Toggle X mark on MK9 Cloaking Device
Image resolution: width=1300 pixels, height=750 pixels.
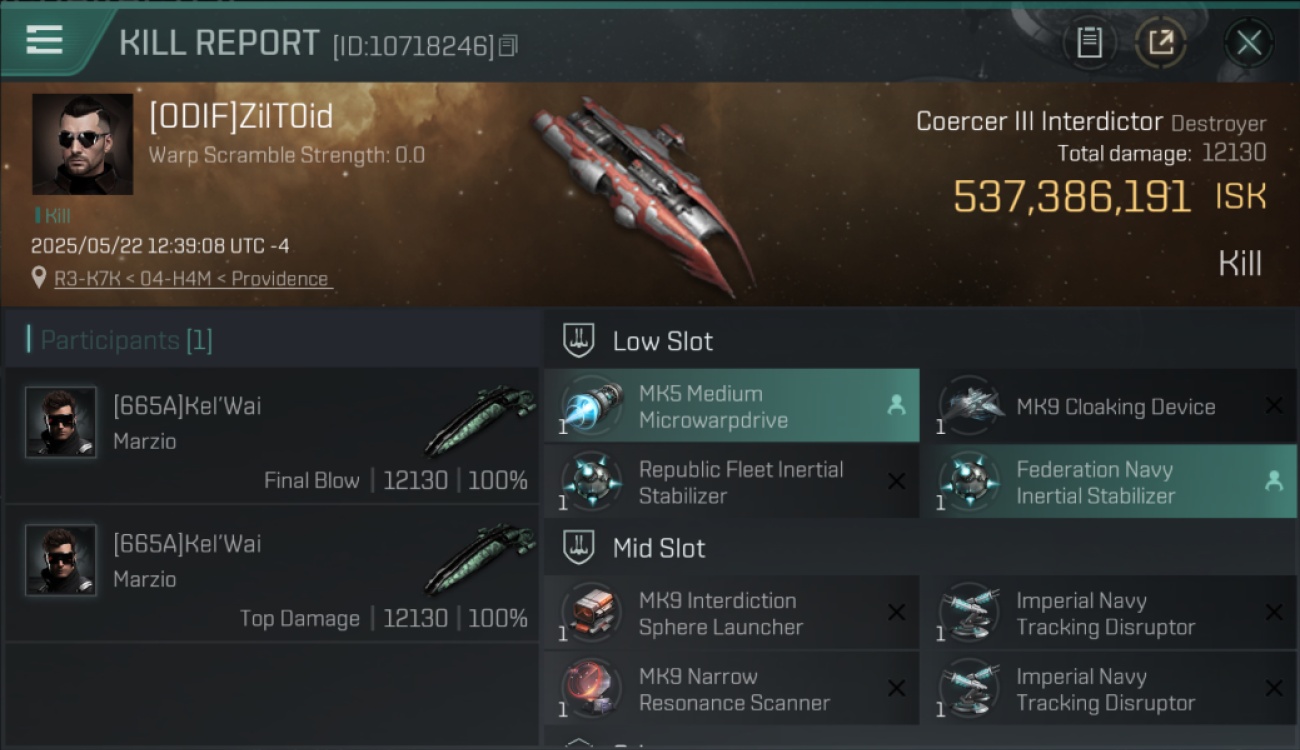pos(1274,406)
